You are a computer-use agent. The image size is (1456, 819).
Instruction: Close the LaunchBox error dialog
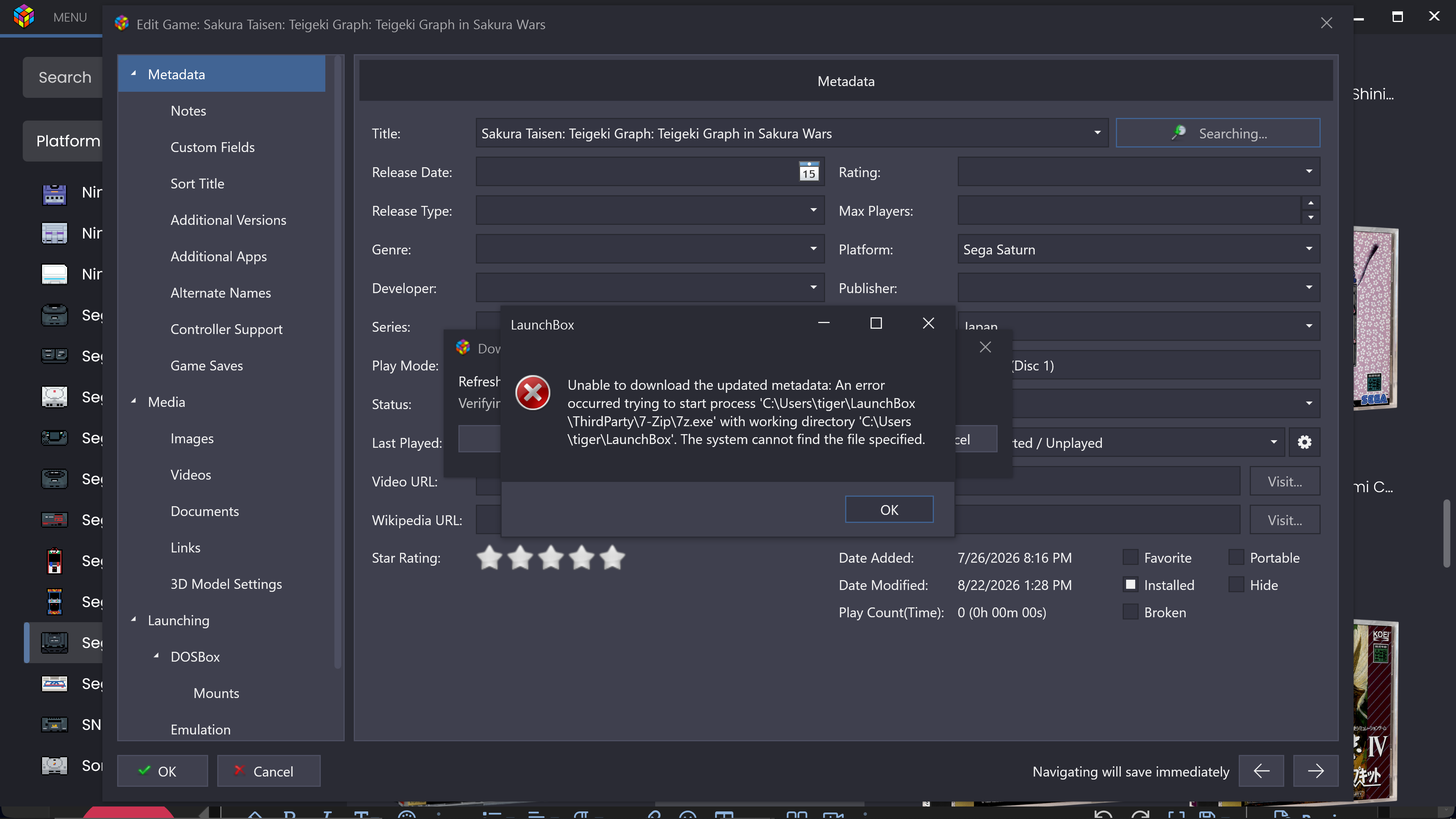tap(928, 323)
